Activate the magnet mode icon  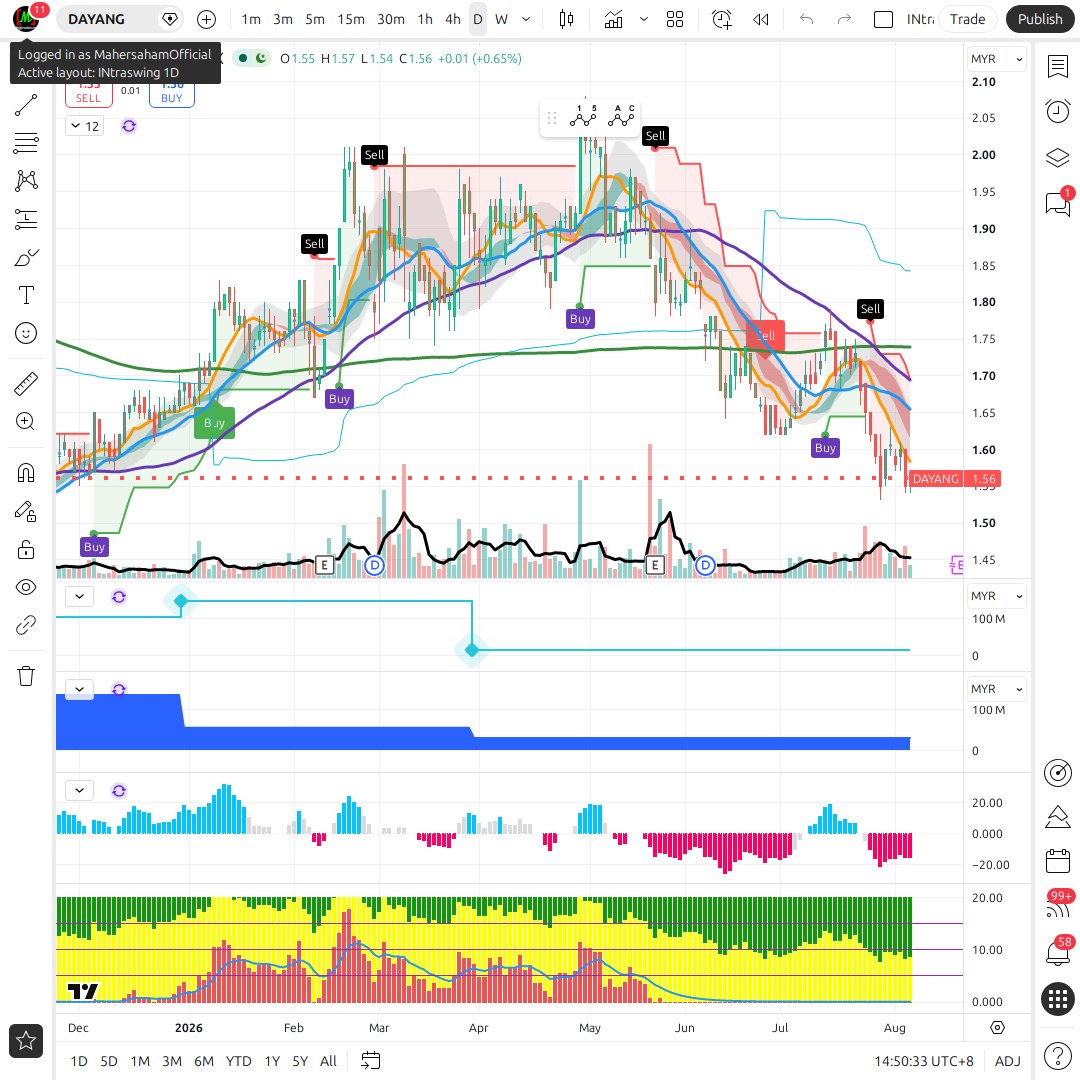click(26, 473)
